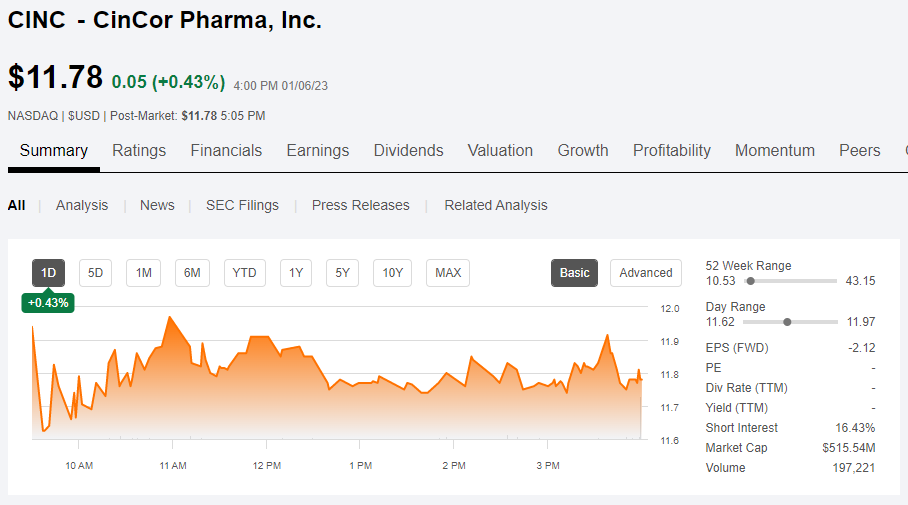908x505 pixels.
Task: Select Basic chart mode
Action: 574,273
